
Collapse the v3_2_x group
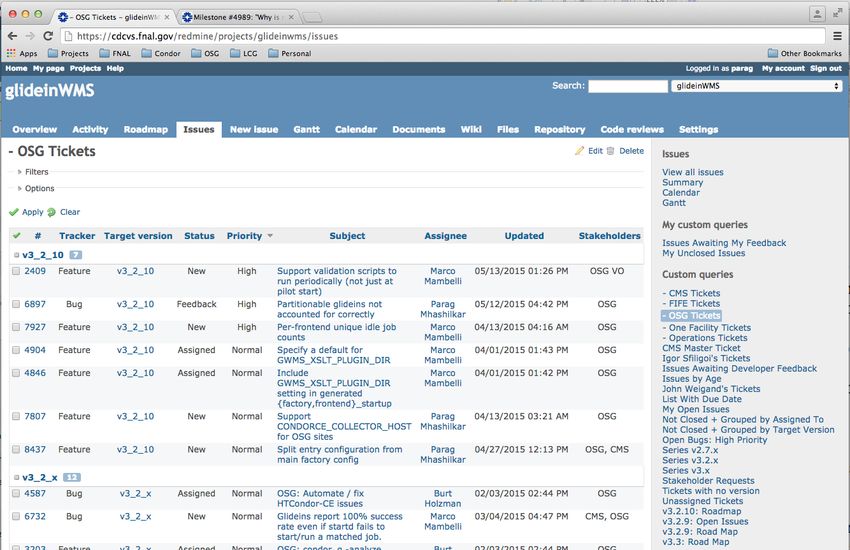pyautogui.click(x=17, y=477)
